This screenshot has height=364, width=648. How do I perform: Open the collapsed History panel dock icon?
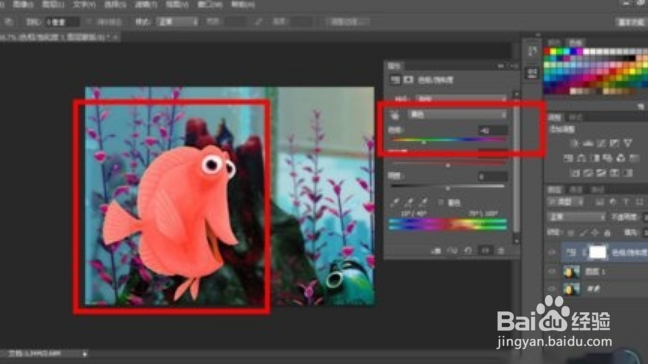(x=532, y=52)
